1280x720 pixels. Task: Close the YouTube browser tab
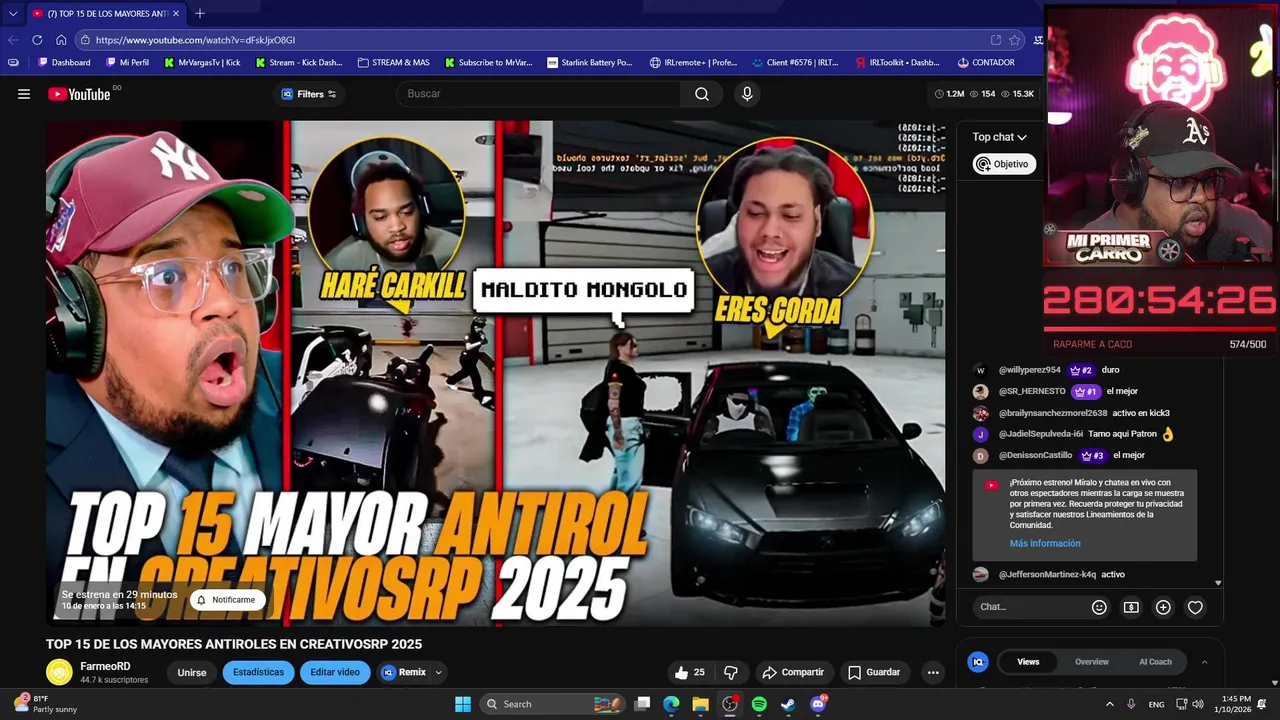(x=176, y=14)
